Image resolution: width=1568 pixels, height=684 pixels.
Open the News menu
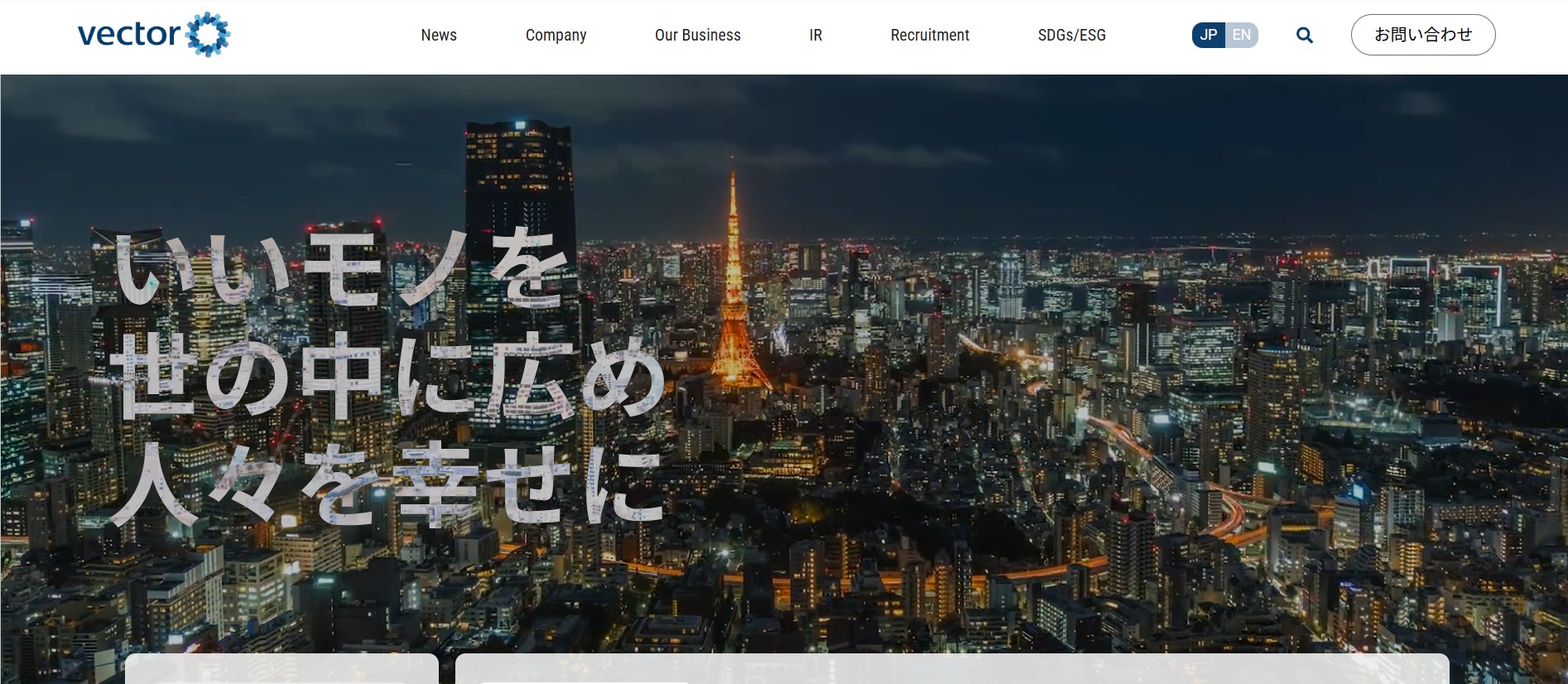[x=439, y=35]
